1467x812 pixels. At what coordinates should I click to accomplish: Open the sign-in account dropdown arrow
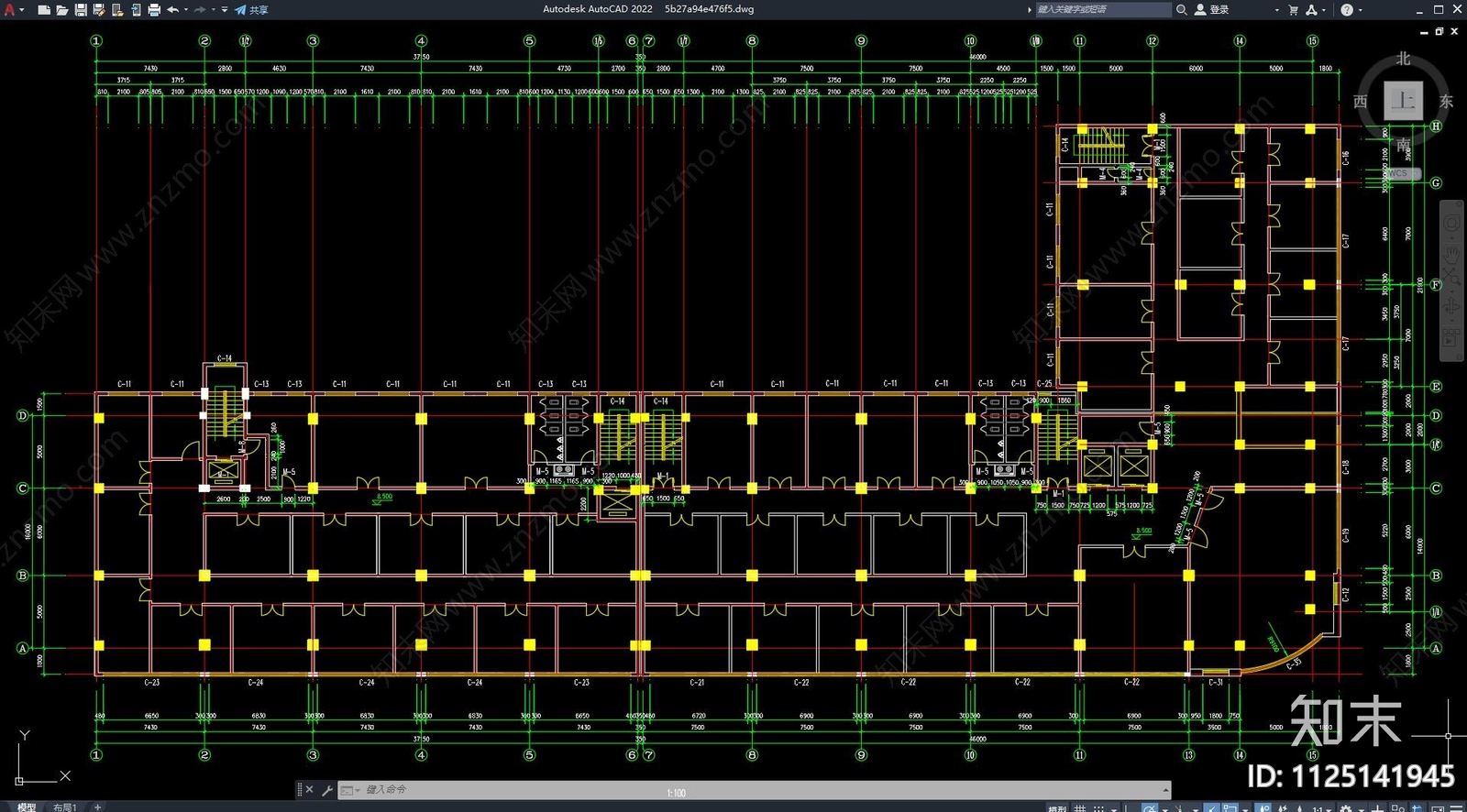coord(1276,10)
